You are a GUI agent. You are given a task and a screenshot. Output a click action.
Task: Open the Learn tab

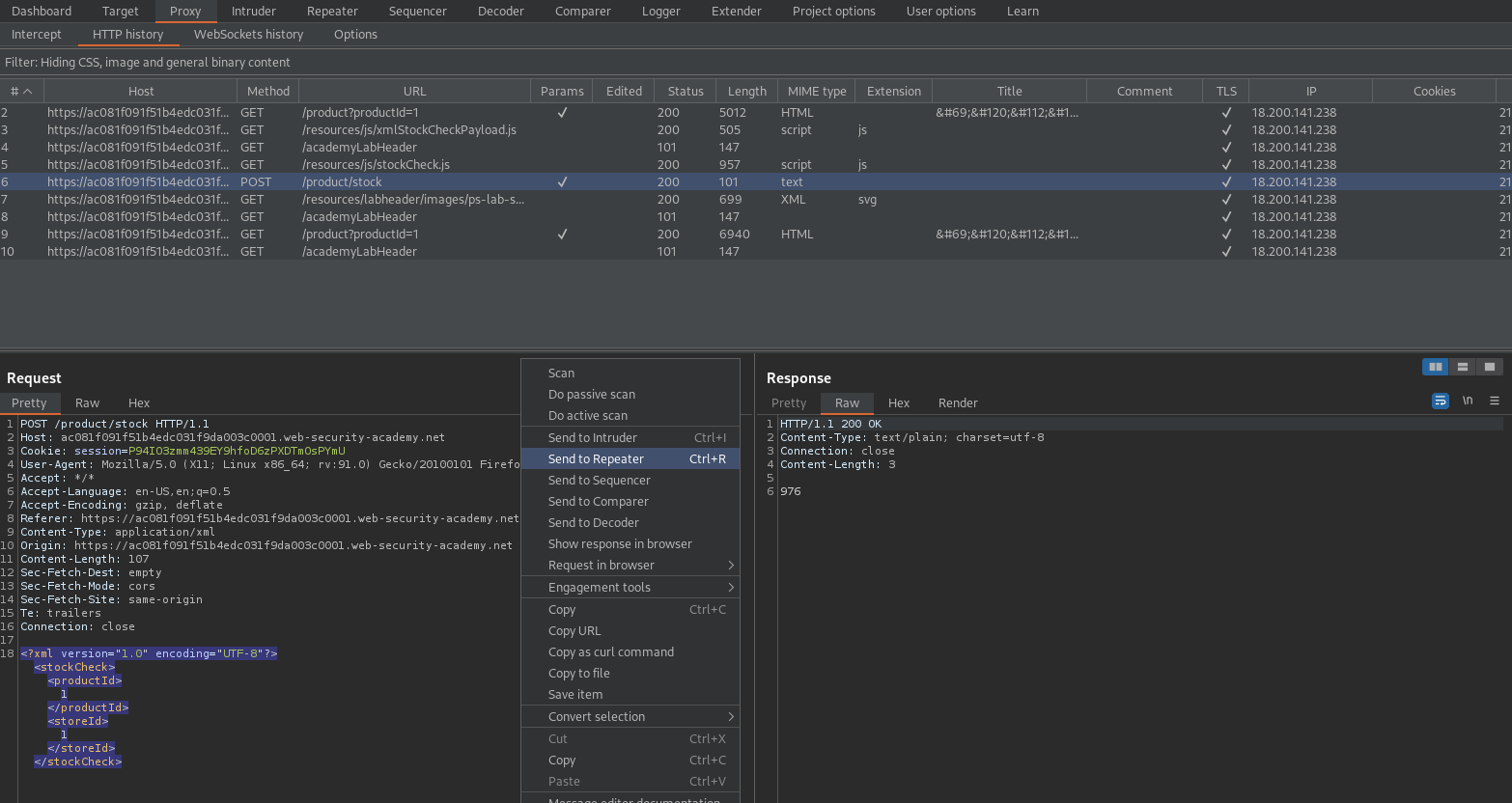[x=1023, y=12]
